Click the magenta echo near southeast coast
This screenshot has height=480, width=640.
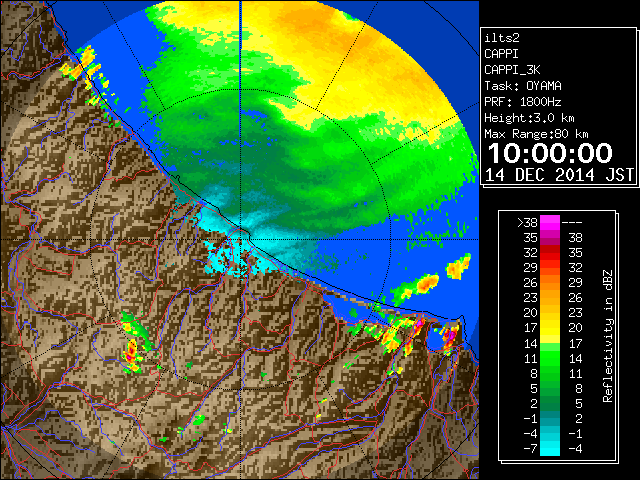tap(450, 337)
